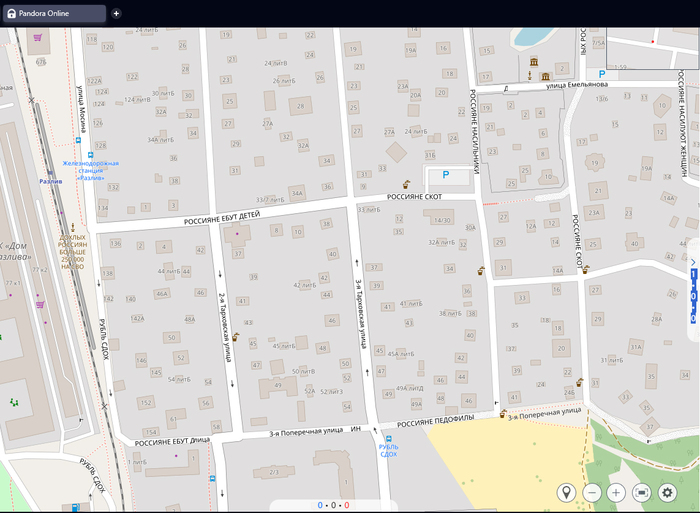
Task: Click the flower pot icon near building 24Б
Action: pos(579,382)
